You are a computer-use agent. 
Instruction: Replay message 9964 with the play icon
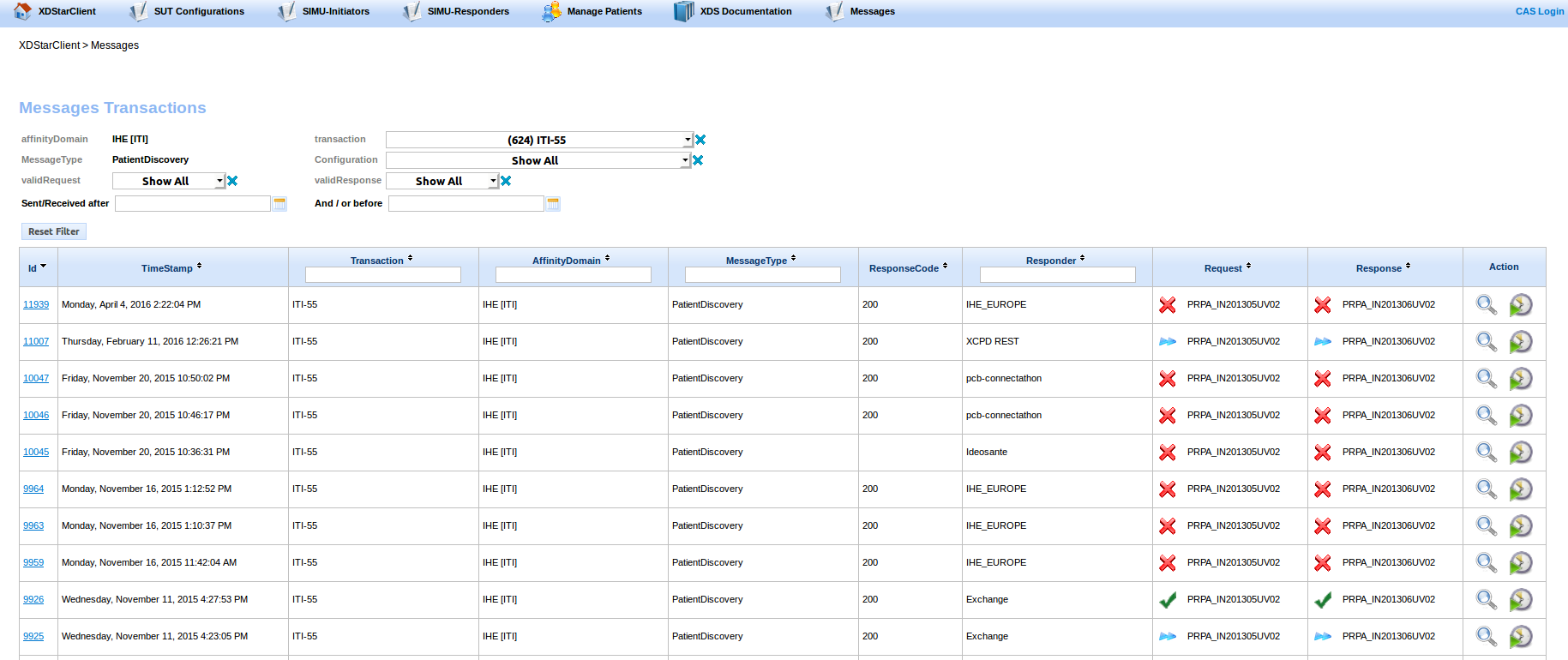(x=1521, y=489)
